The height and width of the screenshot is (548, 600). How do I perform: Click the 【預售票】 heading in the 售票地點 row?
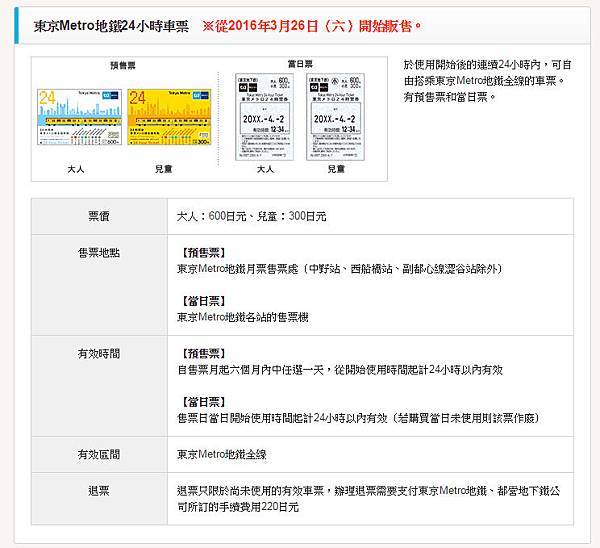[203, 253]
